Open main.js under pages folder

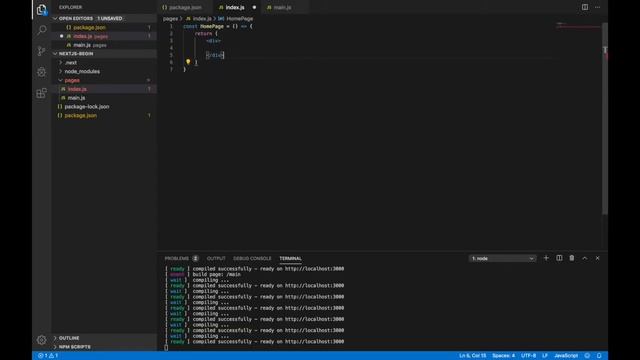(76, 98)
